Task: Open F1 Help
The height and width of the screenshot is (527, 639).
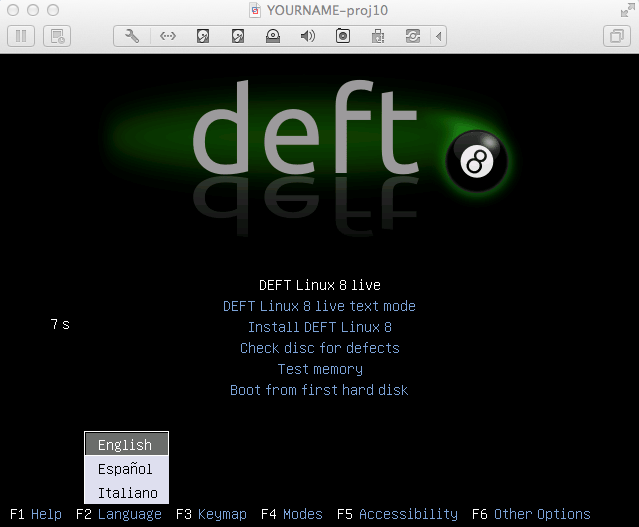Action: (x=36, y=514)
